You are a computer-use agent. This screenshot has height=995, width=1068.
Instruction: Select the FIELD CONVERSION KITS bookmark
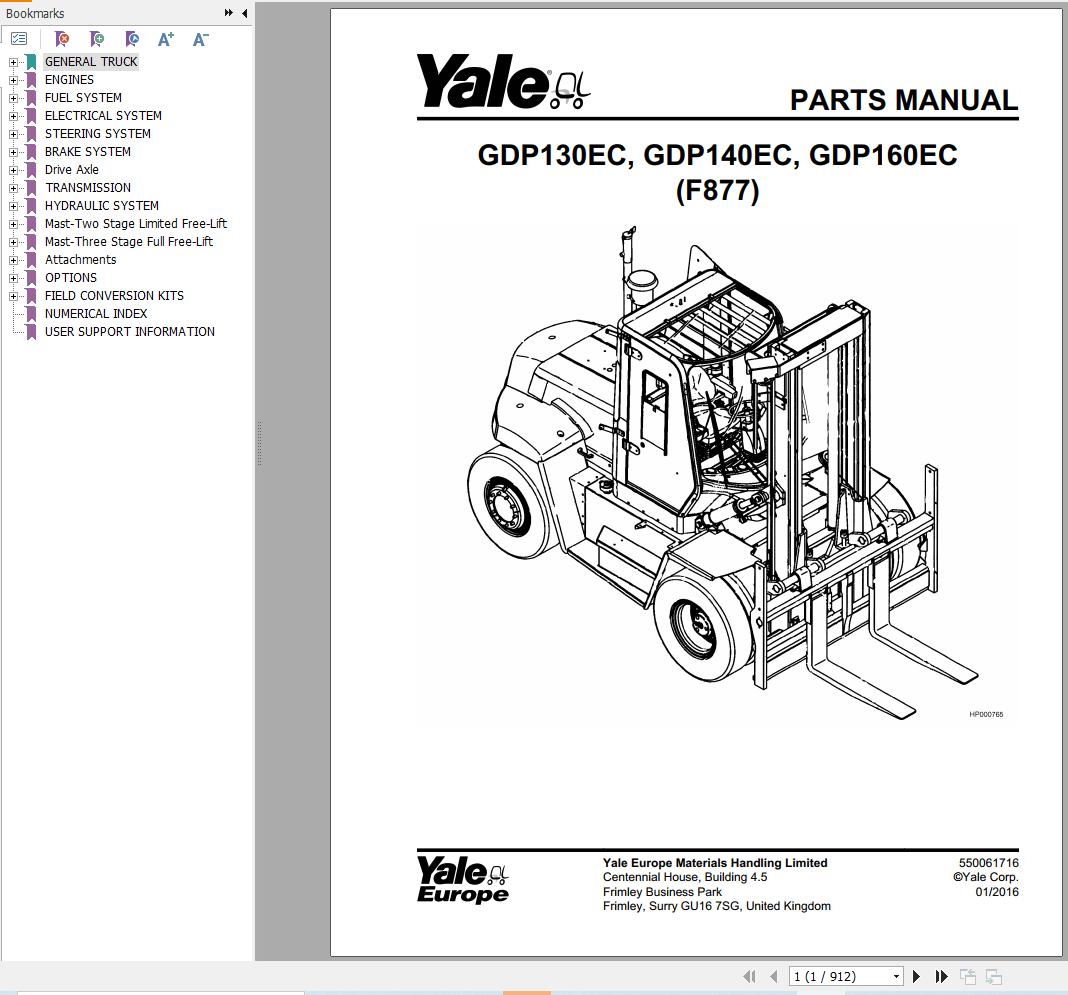[x=113, y=295]
